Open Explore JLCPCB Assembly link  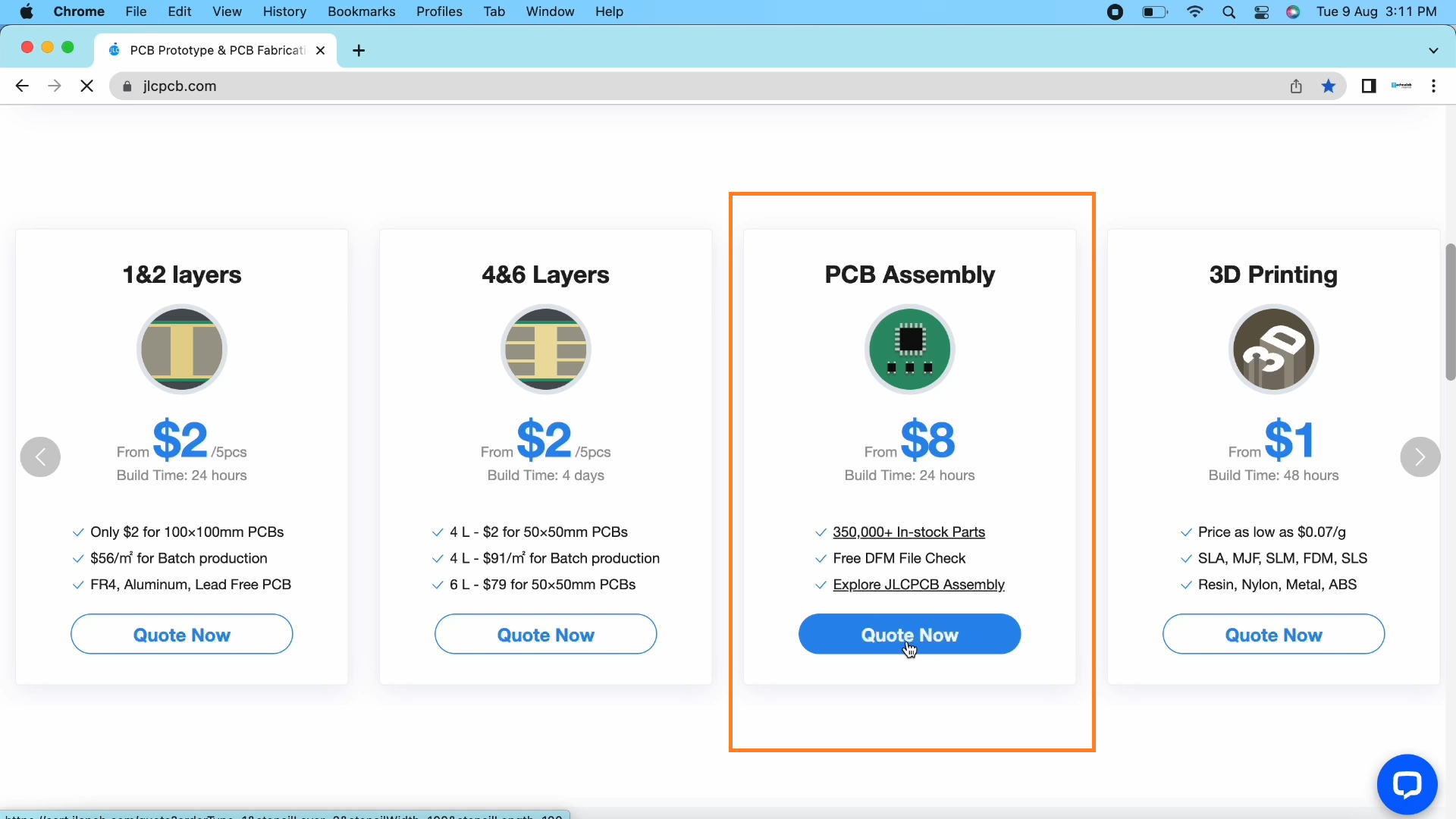tap(918, 585)
